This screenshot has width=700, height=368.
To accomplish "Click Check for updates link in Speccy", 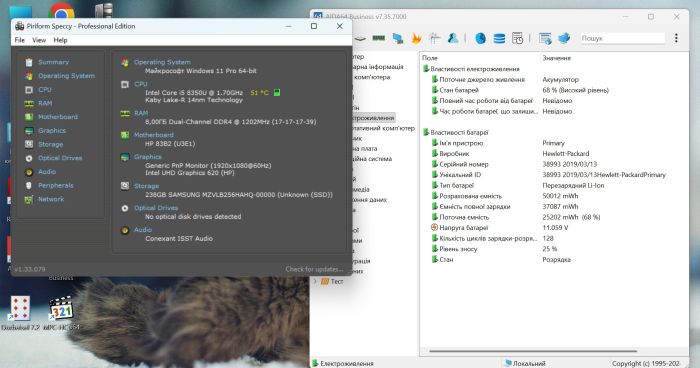I will coord(314,269).
